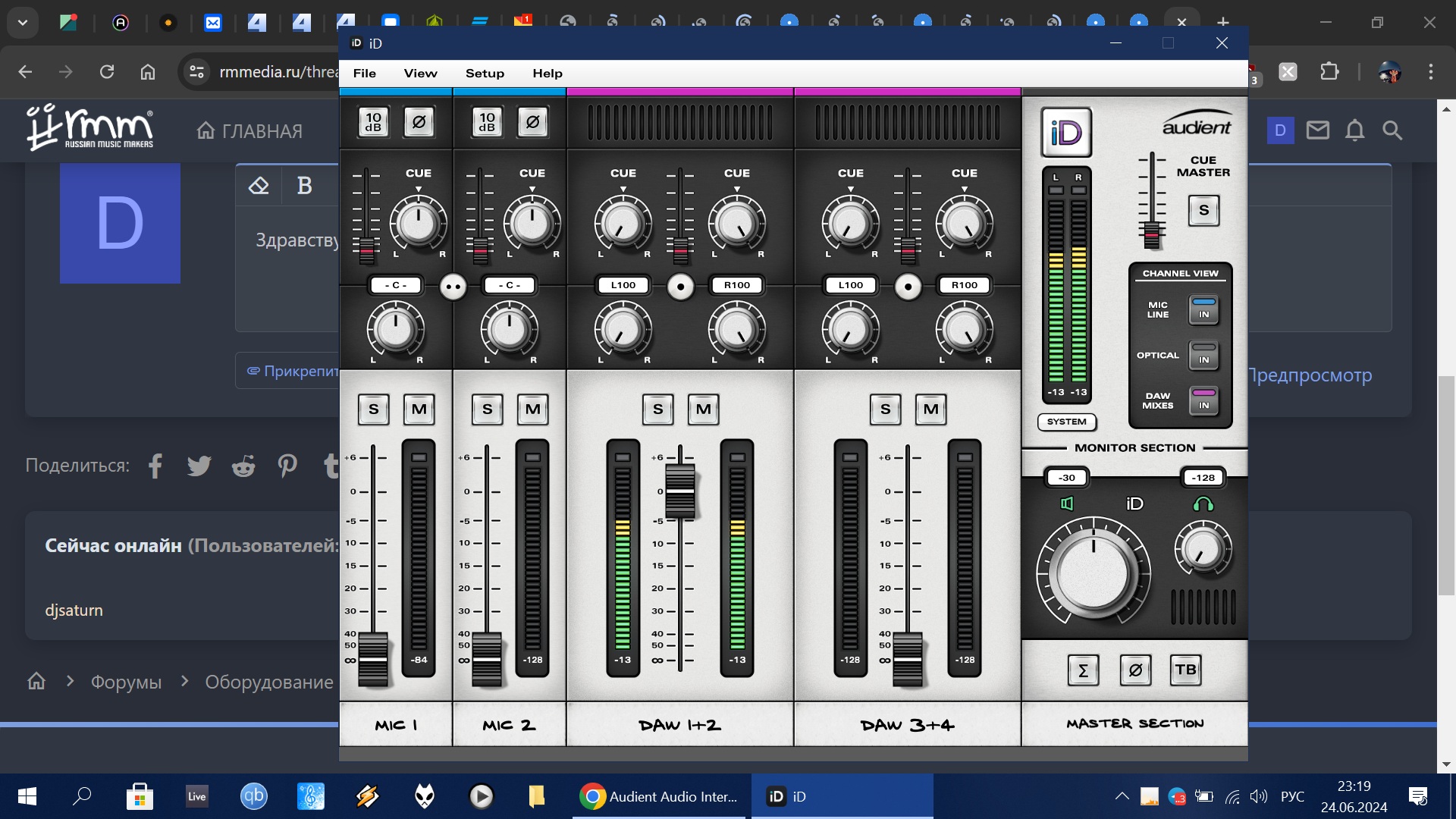The width and height of the screenshot is (1456, 819).
Task: Activate the TB talkback button
Action: (1185, 670)
